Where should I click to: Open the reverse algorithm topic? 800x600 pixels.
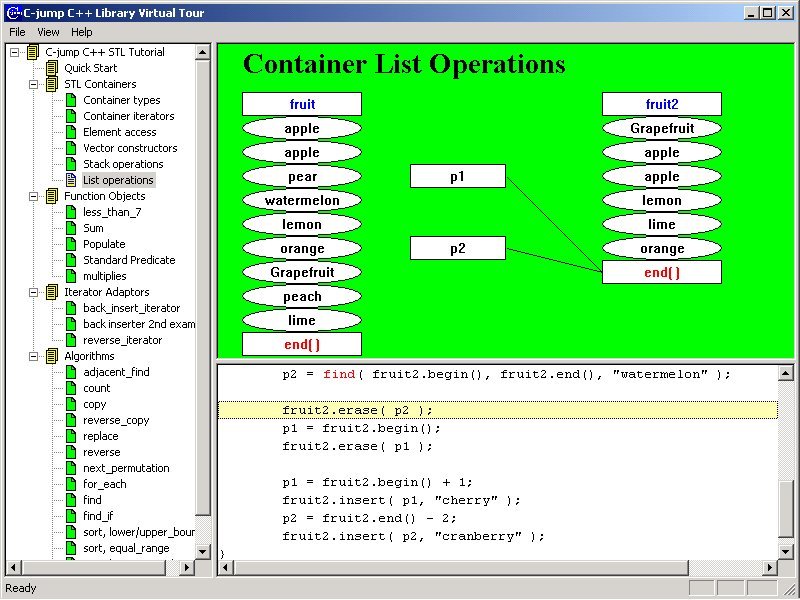[x=102, y=452]
